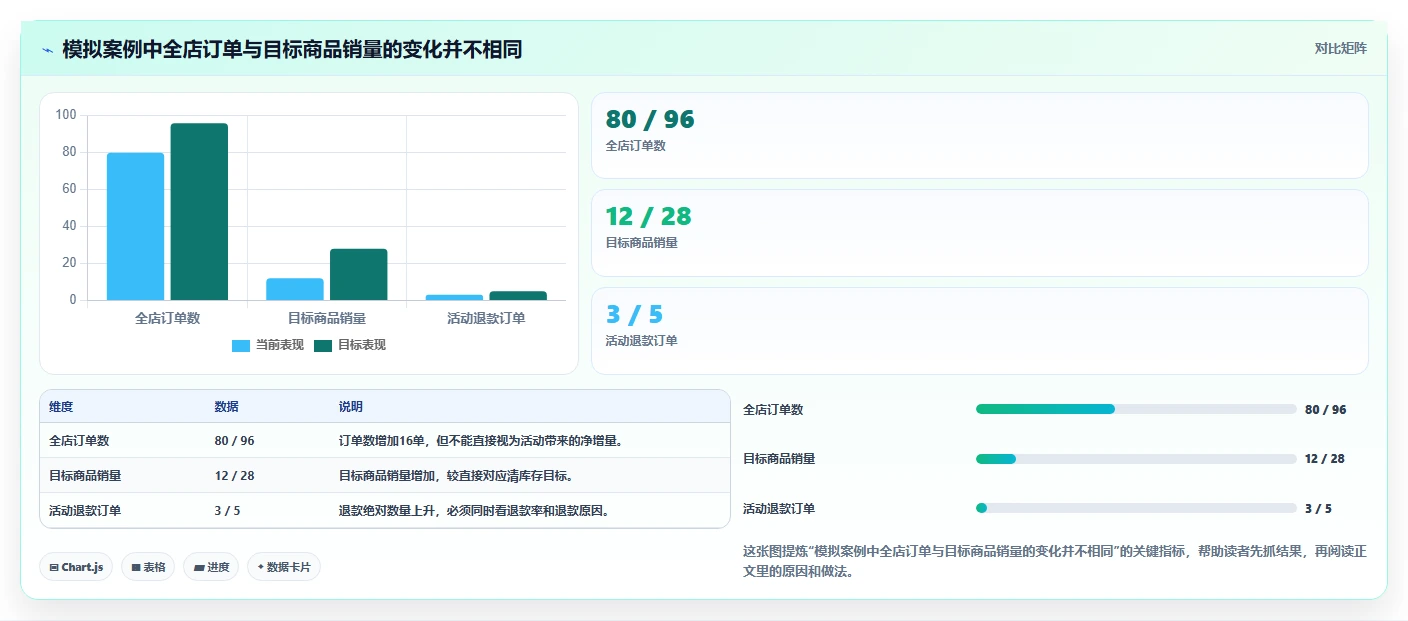Click the 活动退款订单 x-axis label in chart
1408x621 pixels.
486,319
